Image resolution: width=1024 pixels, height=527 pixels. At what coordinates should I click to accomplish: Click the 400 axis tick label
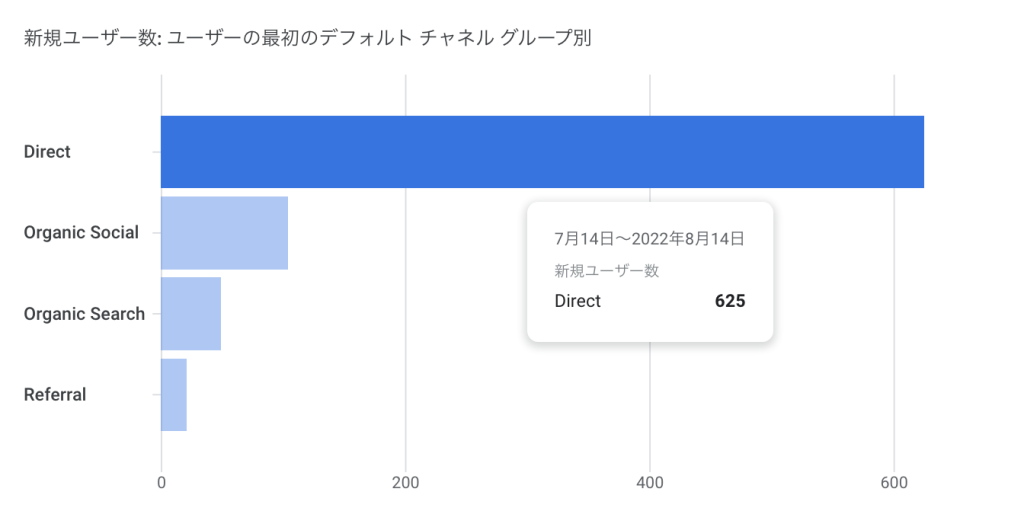pyautogui.click(x=650, y=483)
